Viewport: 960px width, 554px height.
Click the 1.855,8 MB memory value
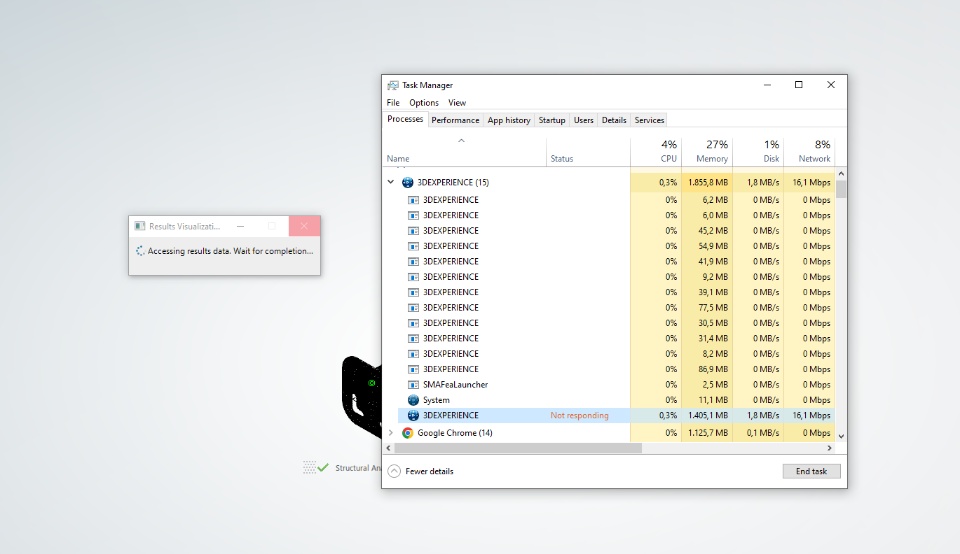(708, 182)
